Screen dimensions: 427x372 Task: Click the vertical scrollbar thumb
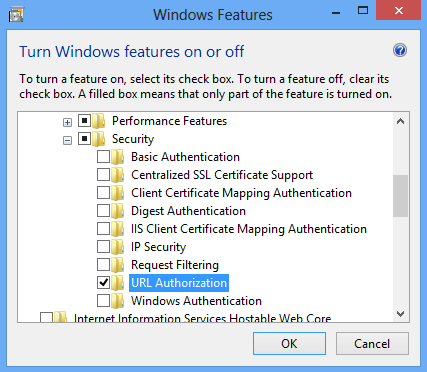401,196
